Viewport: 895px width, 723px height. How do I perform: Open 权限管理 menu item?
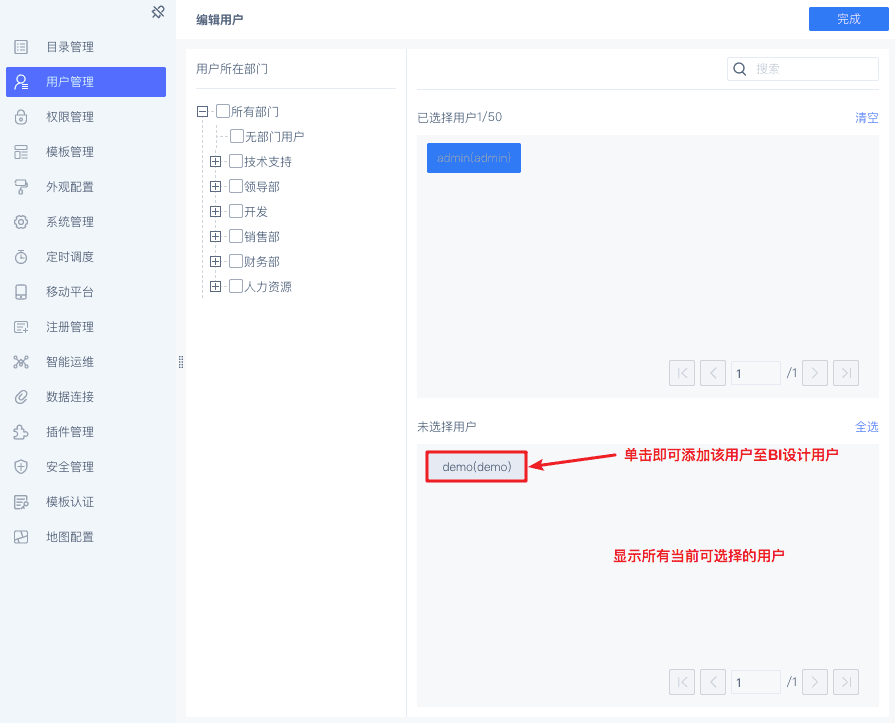pos(86,117)
